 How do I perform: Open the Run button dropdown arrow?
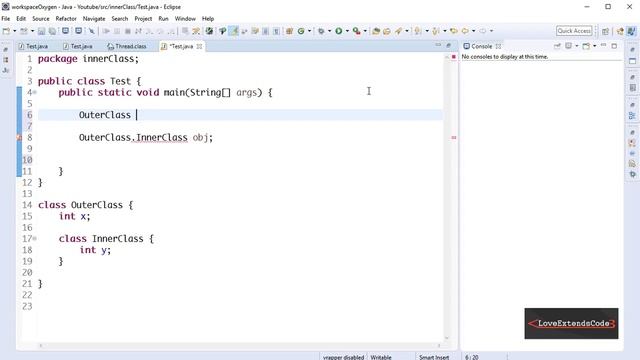[x=347, y=31]
